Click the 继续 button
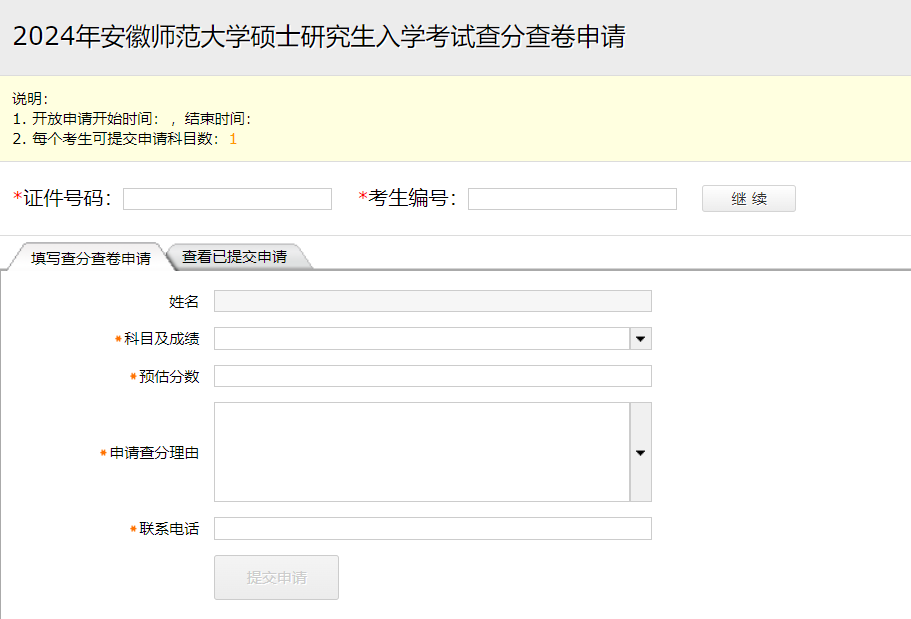 pos(748,199)
